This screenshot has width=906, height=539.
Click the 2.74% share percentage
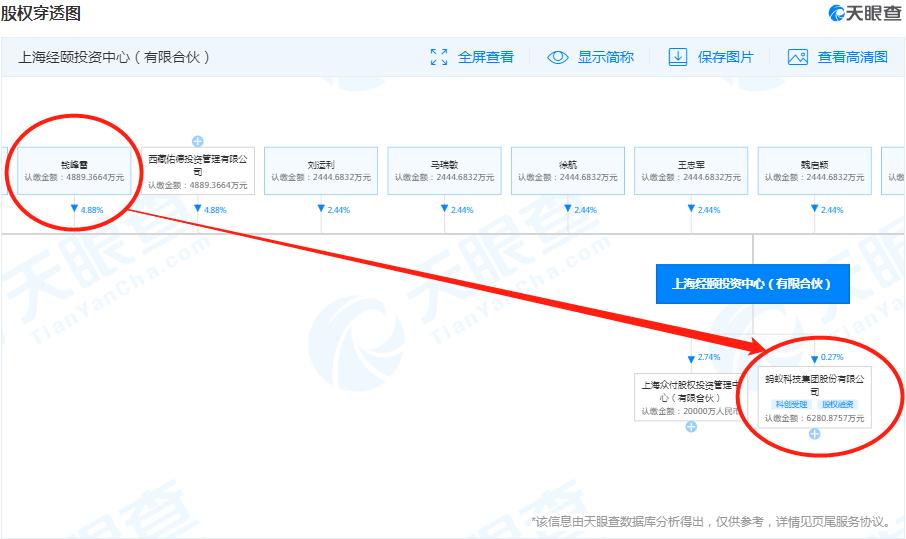[x=709, y=357]
